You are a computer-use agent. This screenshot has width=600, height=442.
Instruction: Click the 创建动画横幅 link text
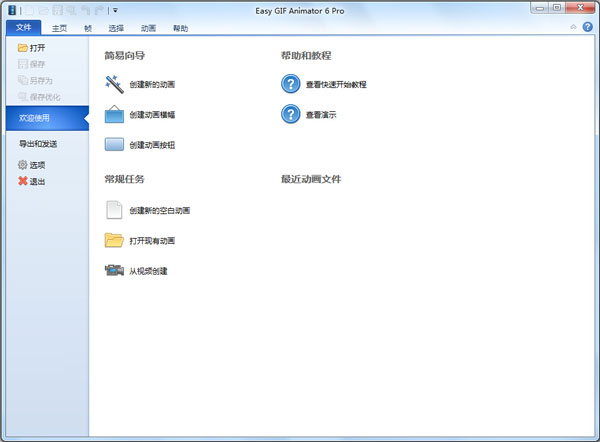pos(152,115)
